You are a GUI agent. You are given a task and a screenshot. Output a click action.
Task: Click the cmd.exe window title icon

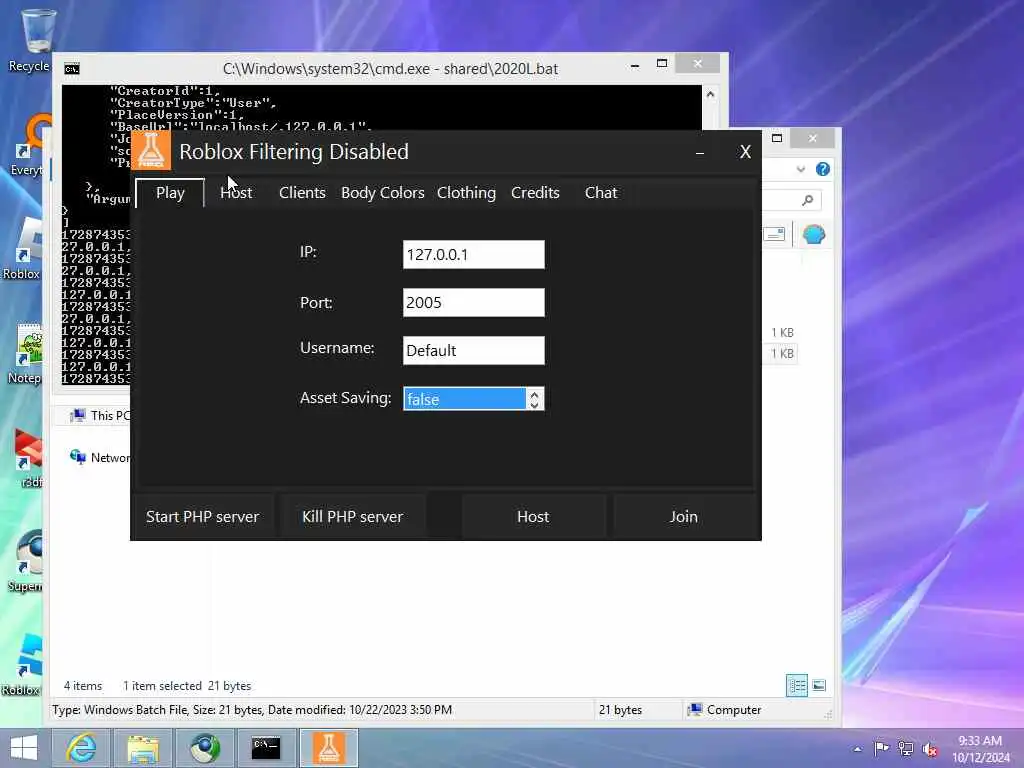72,69
